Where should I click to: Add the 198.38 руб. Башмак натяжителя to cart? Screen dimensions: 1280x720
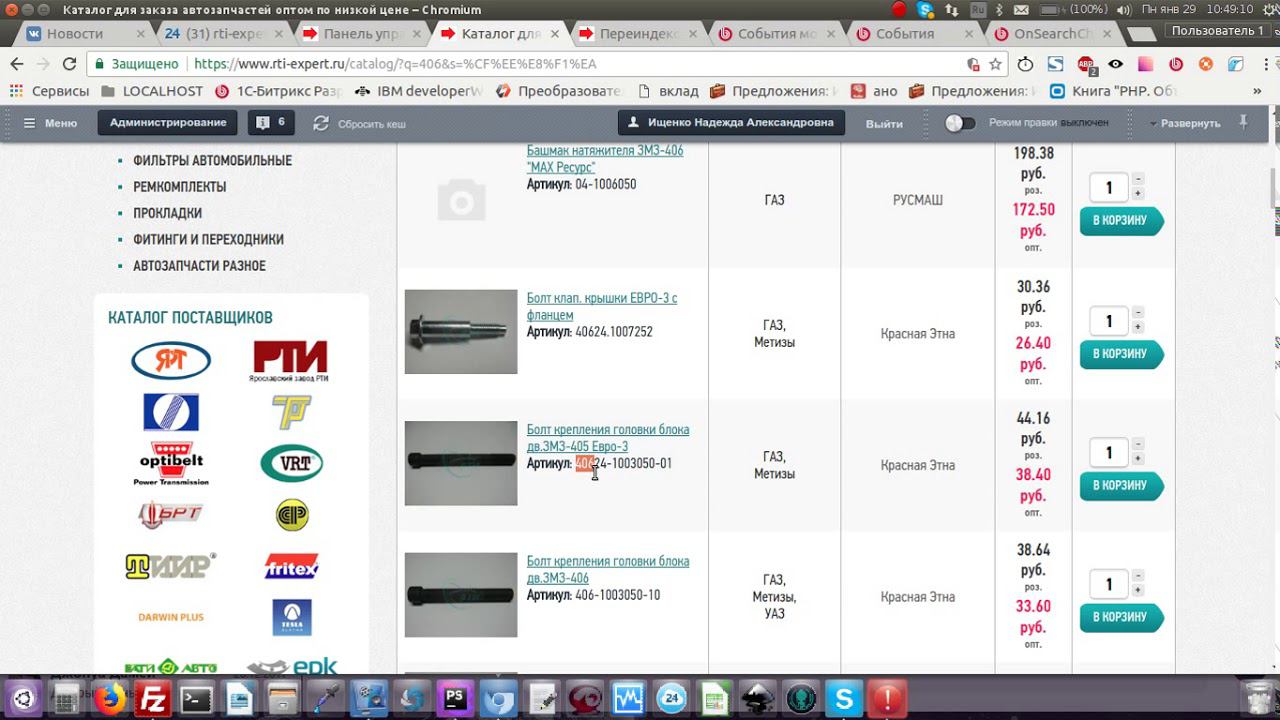[x=1121, y=220]
